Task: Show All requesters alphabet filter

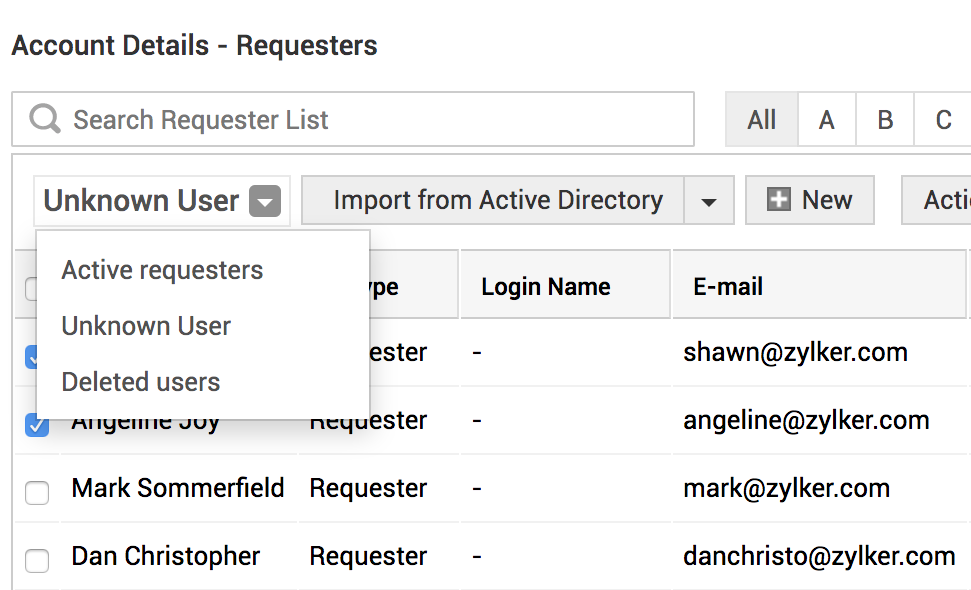Action: click(x=761, y=120)
